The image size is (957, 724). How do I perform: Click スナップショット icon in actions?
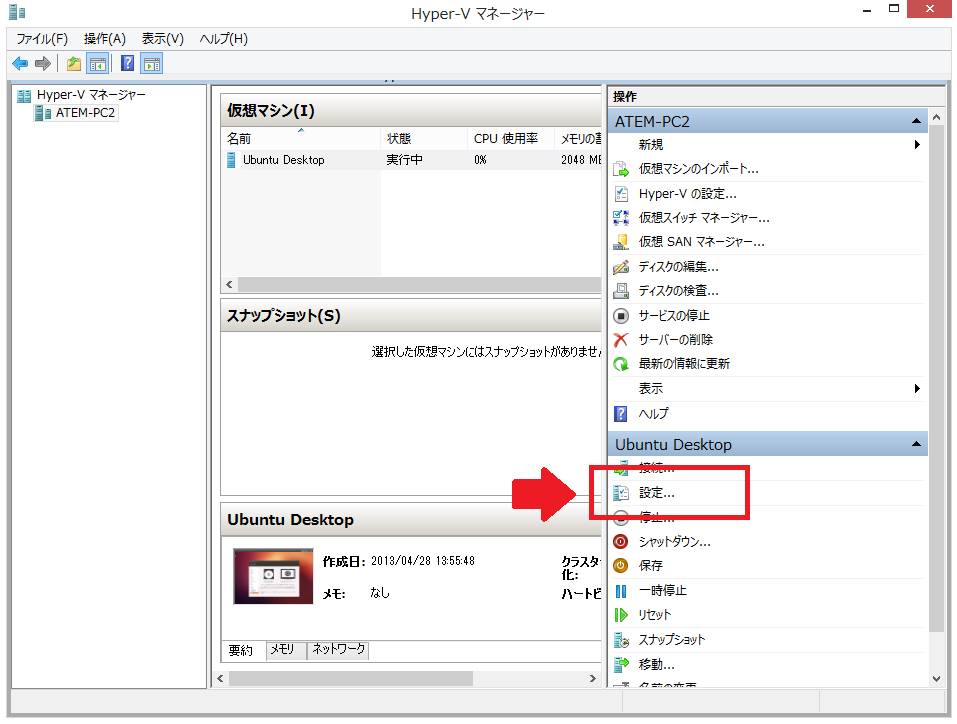621,640
